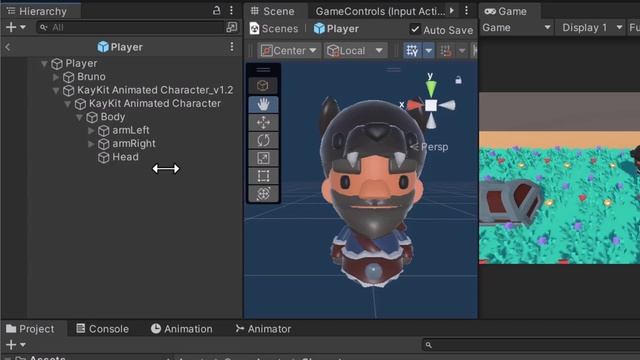The width and height of the screenshot is (640, 360).
Task: Open the Local rotation mode dropdown
Action: point(356,51)
